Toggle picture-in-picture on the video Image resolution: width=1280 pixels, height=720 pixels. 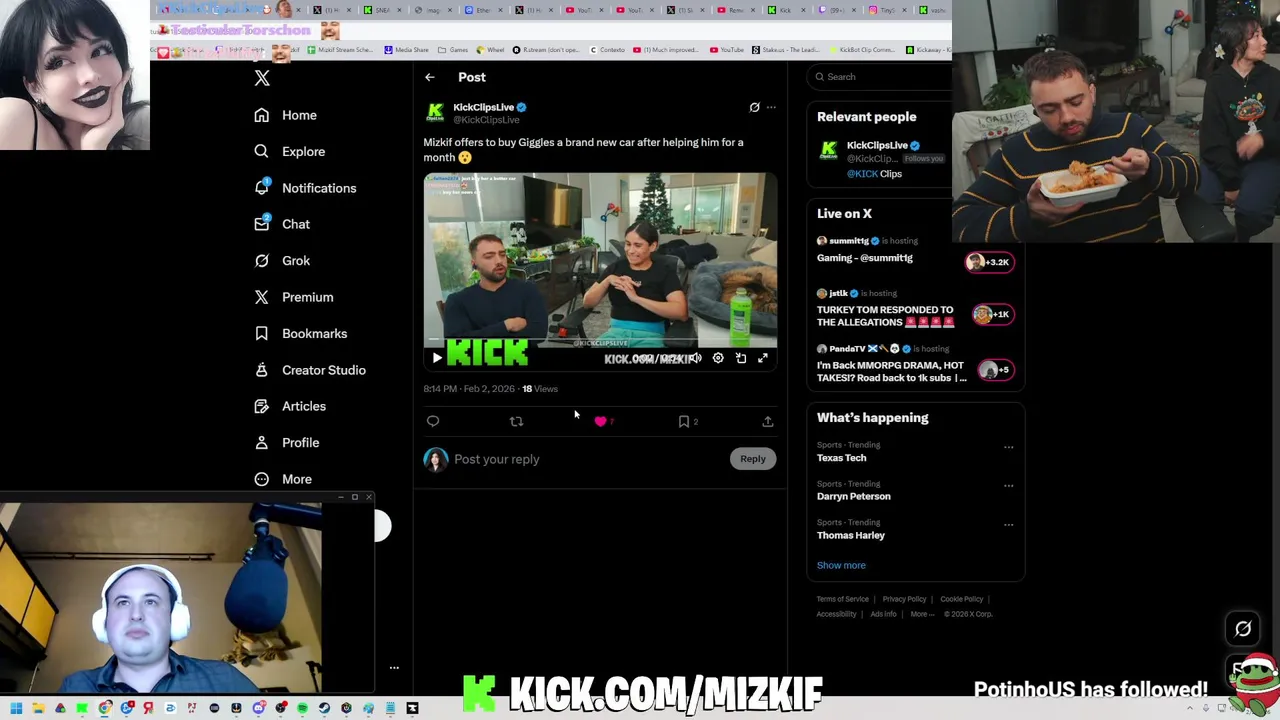pyautogui.click(x=741, y=358)
